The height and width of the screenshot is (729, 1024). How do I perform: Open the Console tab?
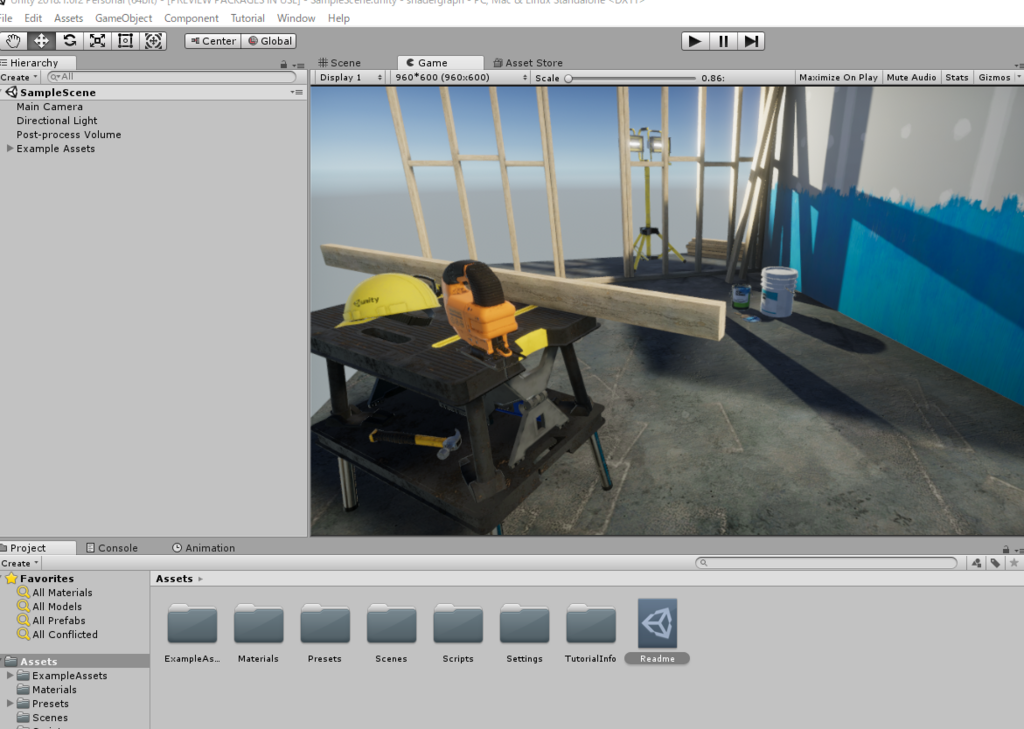click(x=112, y=547)
